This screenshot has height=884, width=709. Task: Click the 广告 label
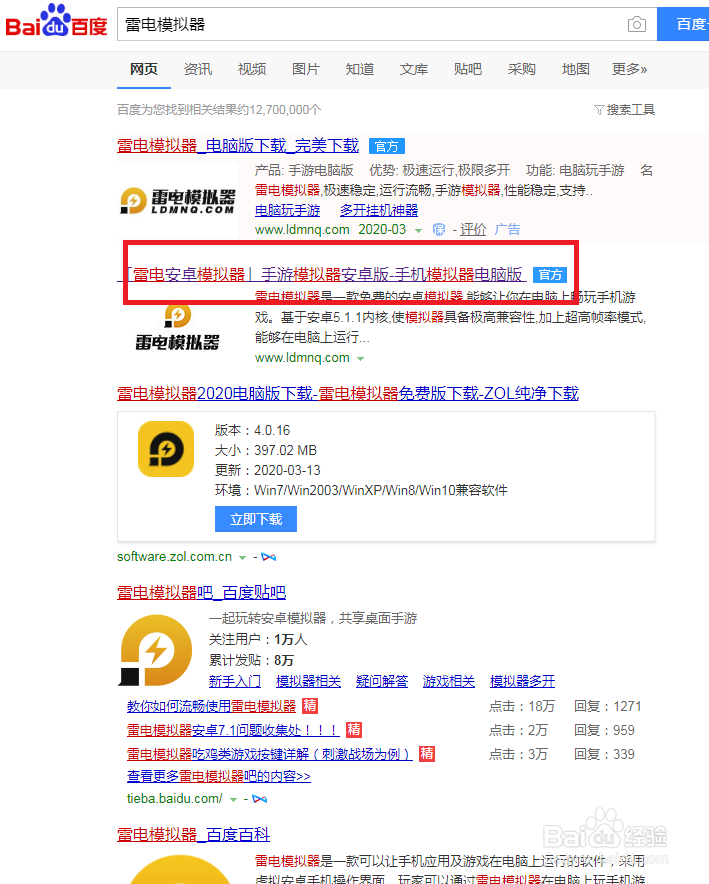coord(507,229)
